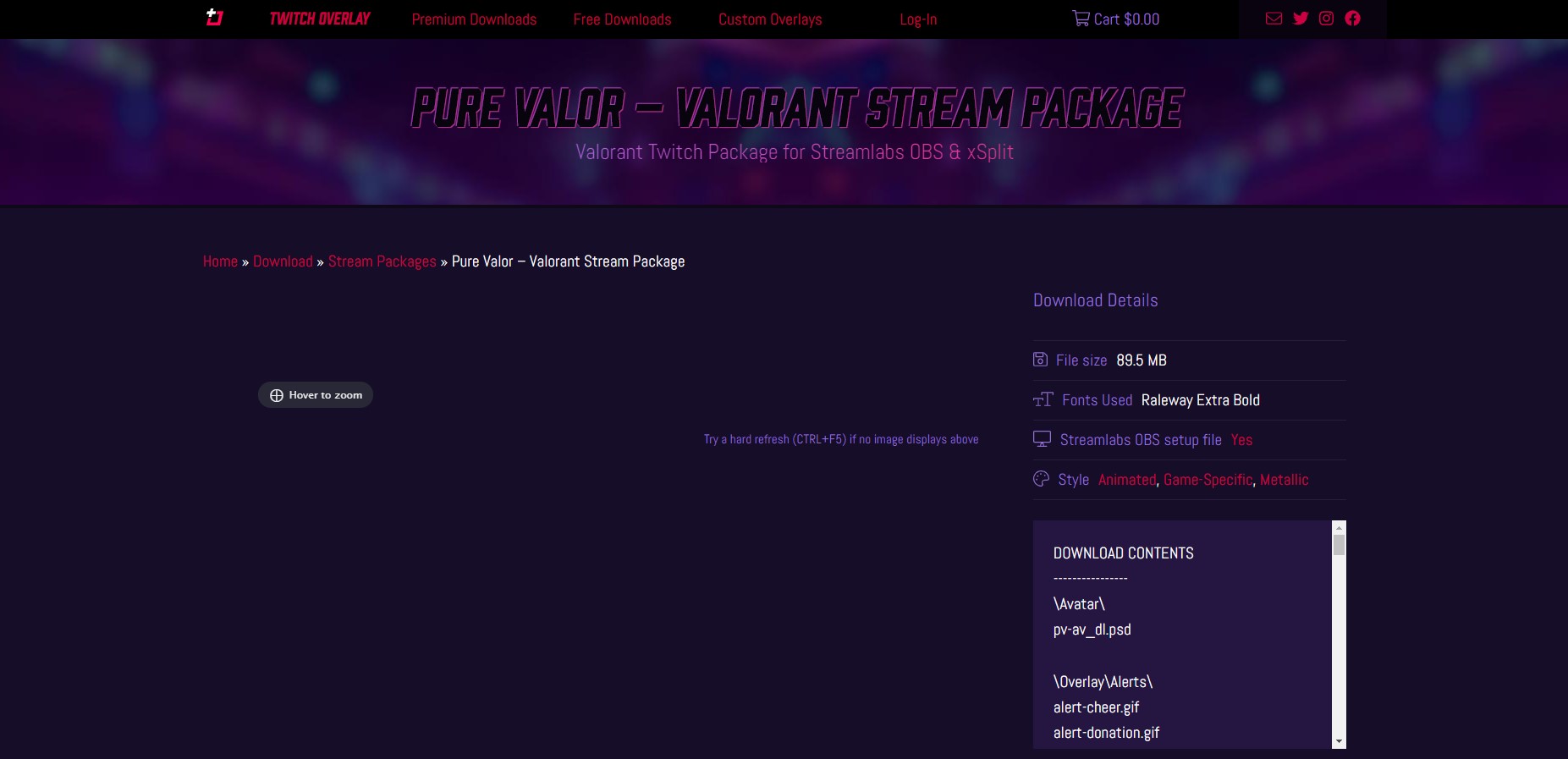This screenshot has height=759, width=1568.
Task: Click the Valorant Twitch Package subtitle
Action: point(795,152)
